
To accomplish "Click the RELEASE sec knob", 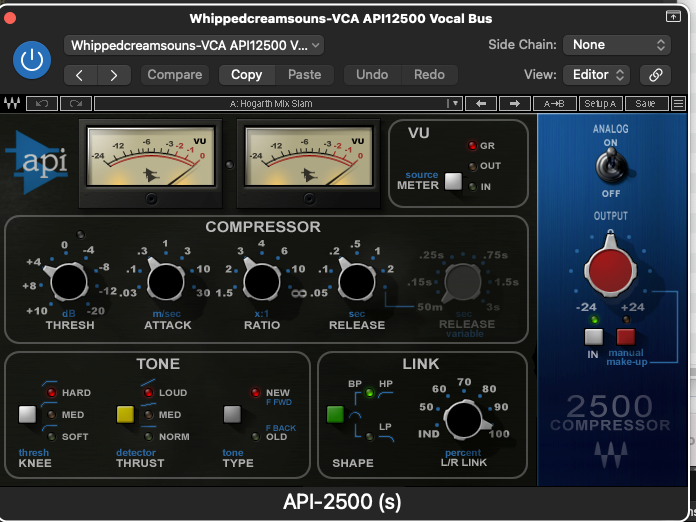I will [x=357, y=281].
